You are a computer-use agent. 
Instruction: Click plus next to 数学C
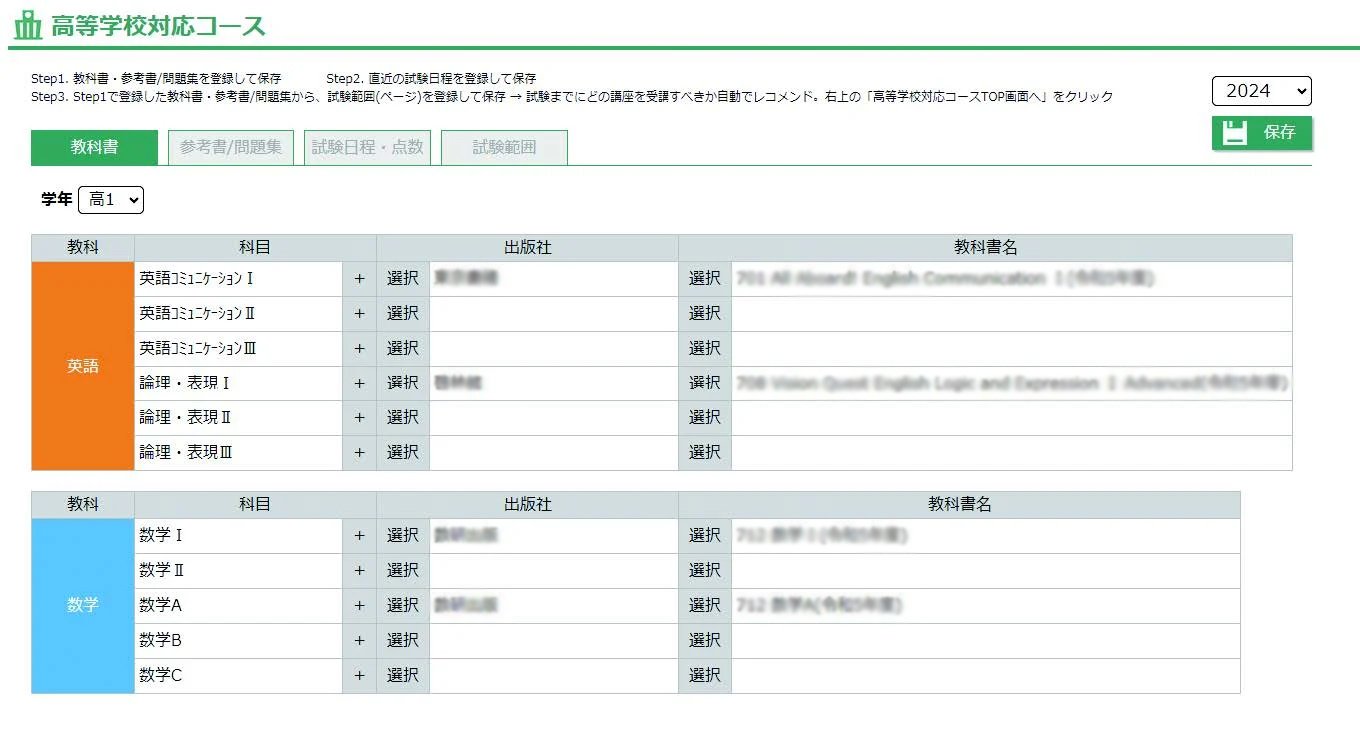(x=360, y=675)
